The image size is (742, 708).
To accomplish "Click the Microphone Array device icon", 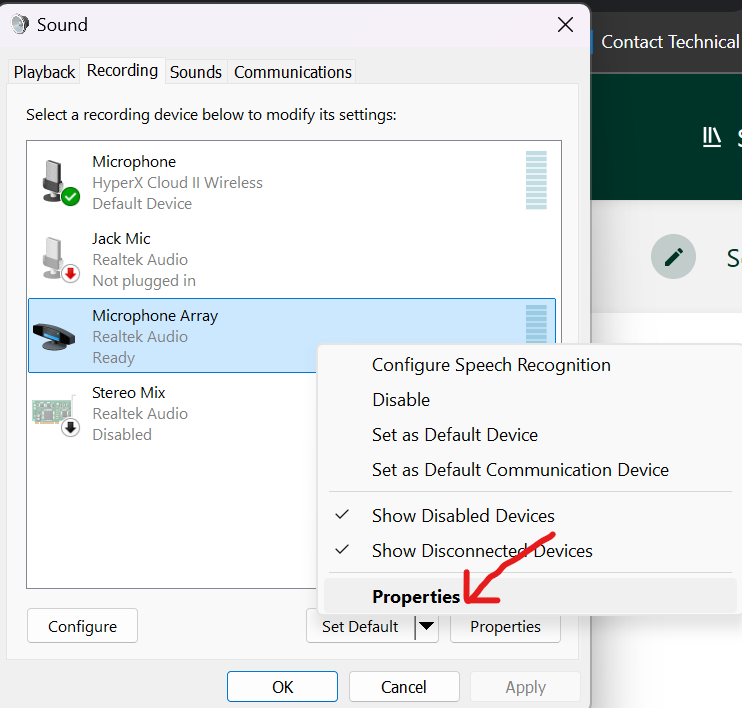I will click(x=58, y=336).
